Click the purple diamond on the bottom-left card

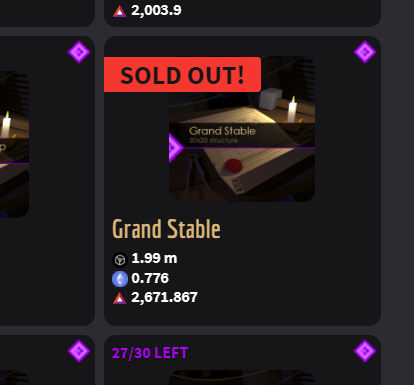(x=79, y=351)
